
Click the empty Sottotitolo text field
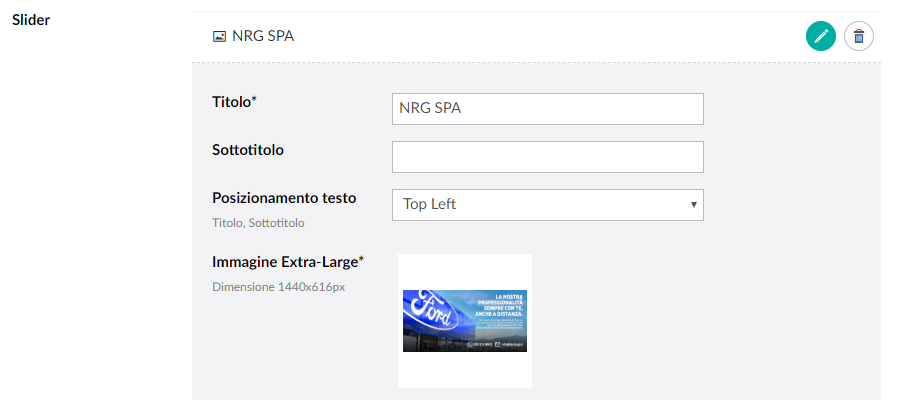point(547,157)
